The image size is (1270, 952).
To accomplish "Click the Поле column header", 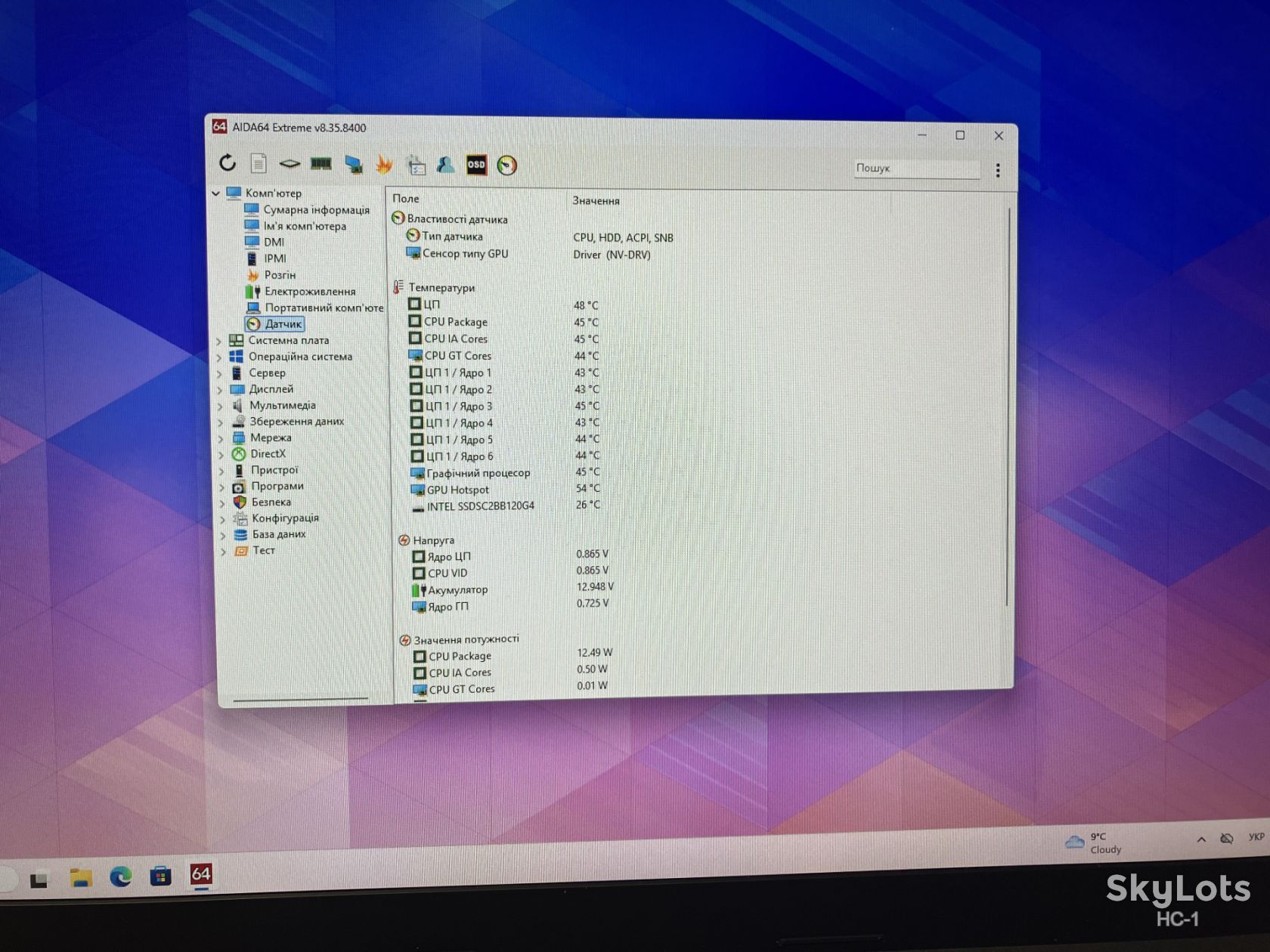I will (406, 199).
